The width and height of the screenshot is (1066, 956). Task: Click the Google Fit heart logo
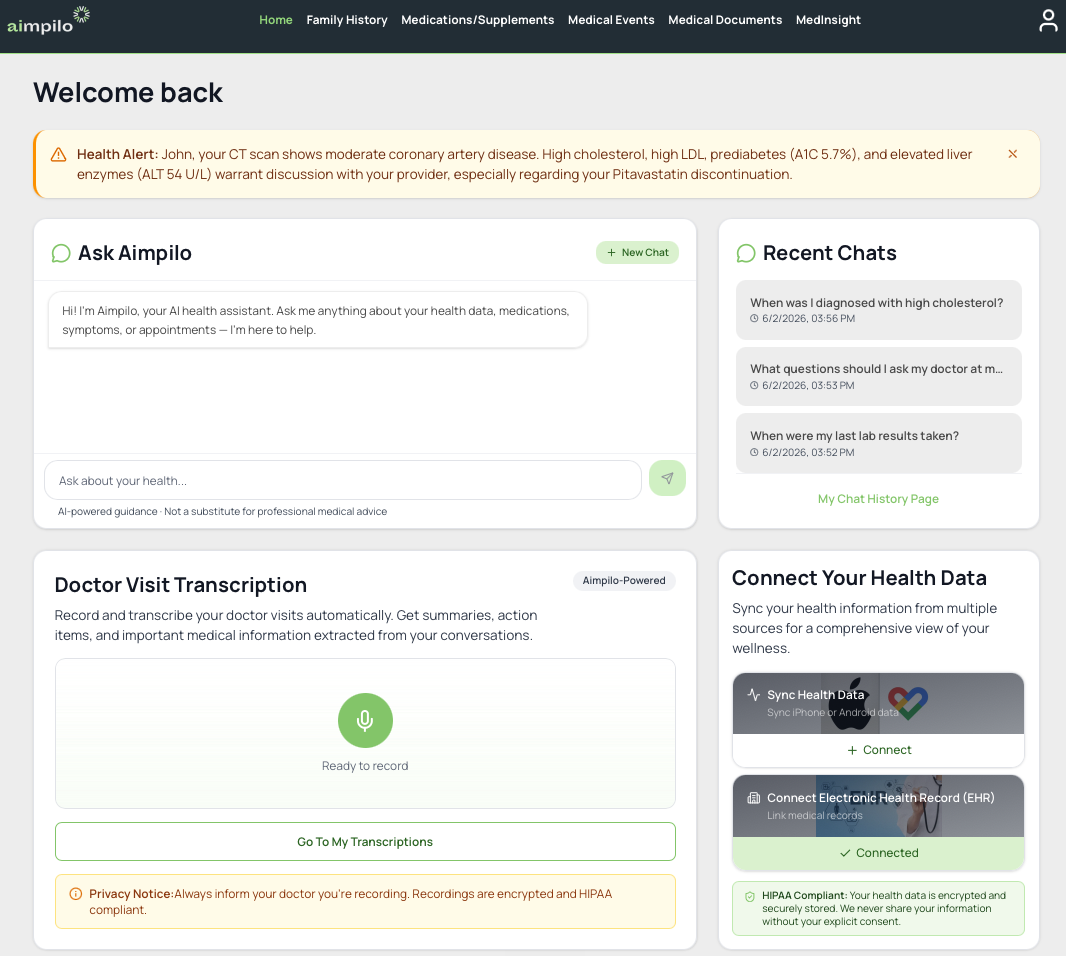pos(908,703)
